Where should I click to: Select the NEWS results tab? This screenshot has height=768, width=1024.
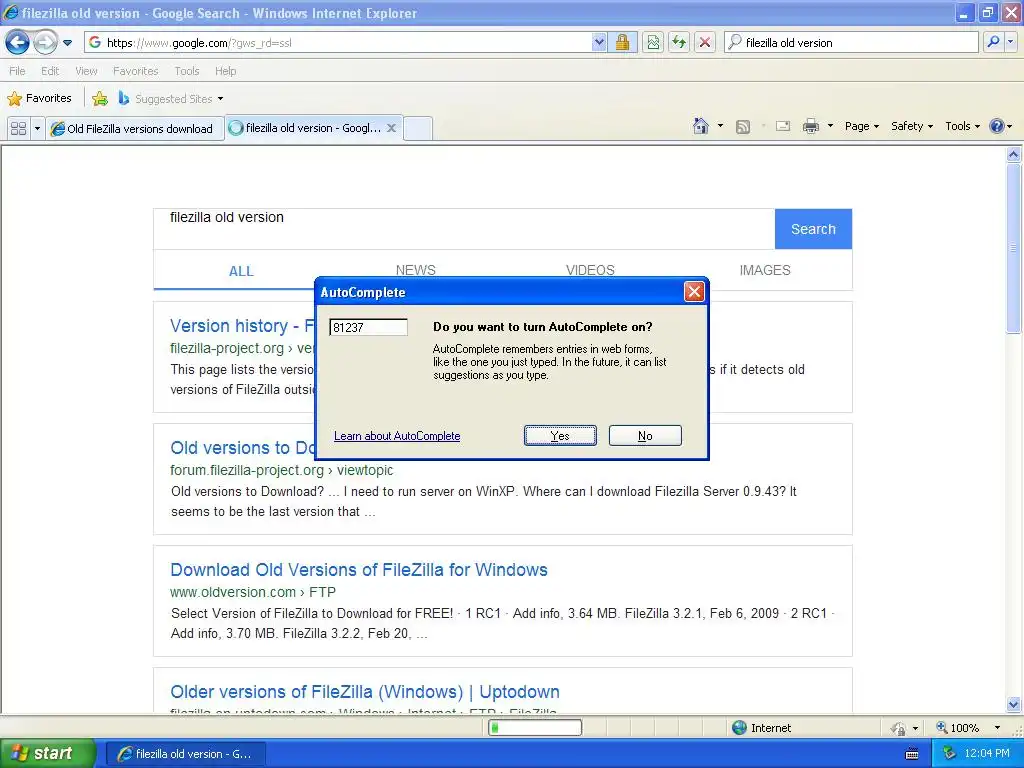[x=415, y=270]
